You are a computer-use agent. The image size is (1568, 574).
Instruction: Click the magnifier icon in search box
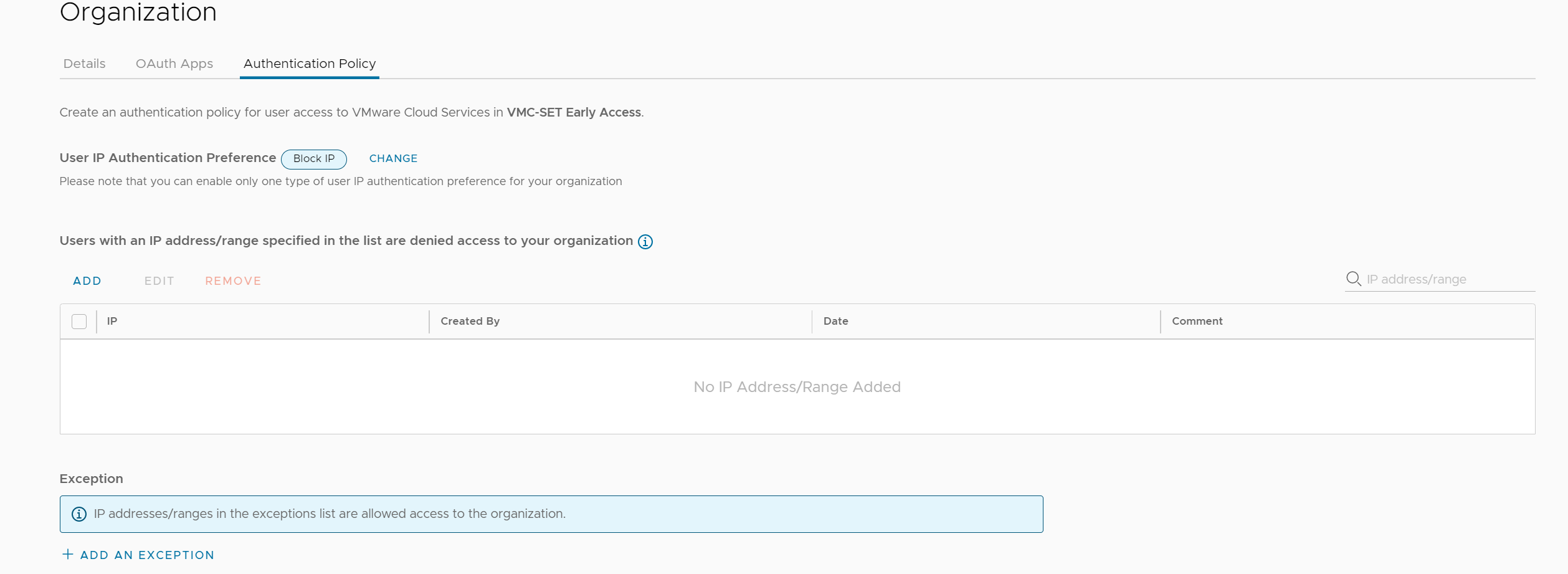click(1352, 279)
